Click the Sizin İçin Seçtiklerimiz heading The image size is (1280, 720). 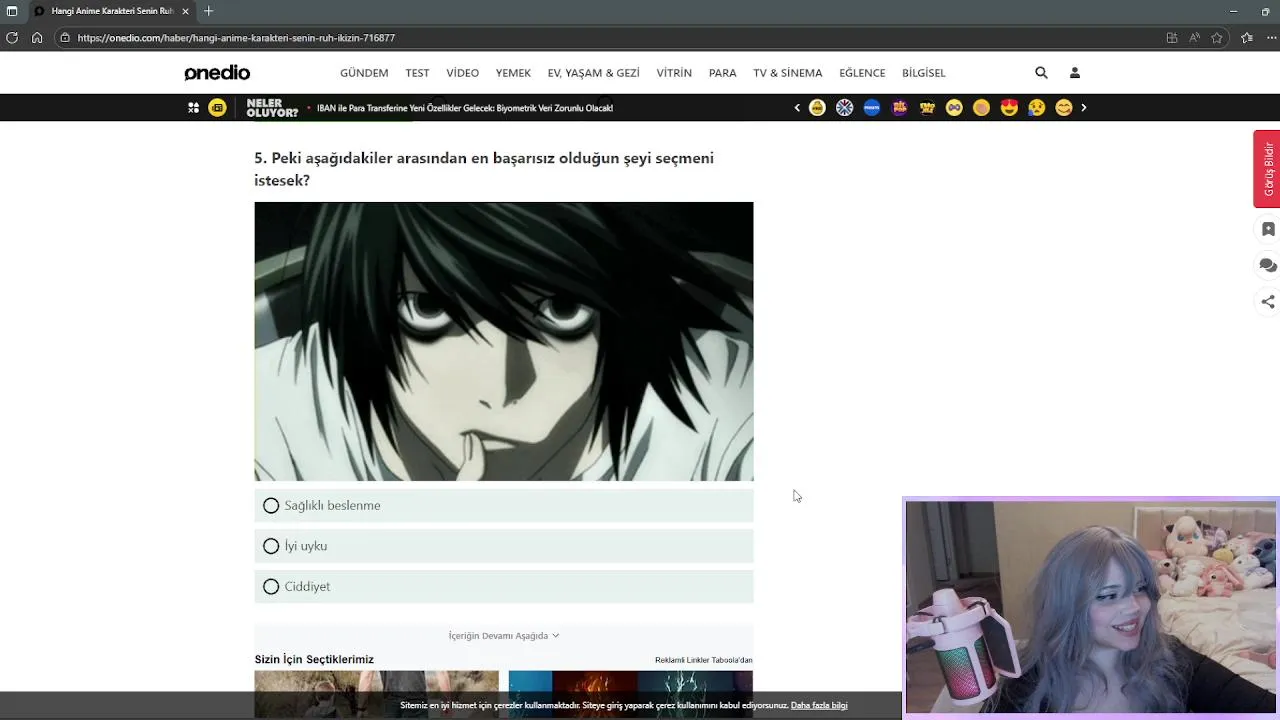tap(314, 660)
